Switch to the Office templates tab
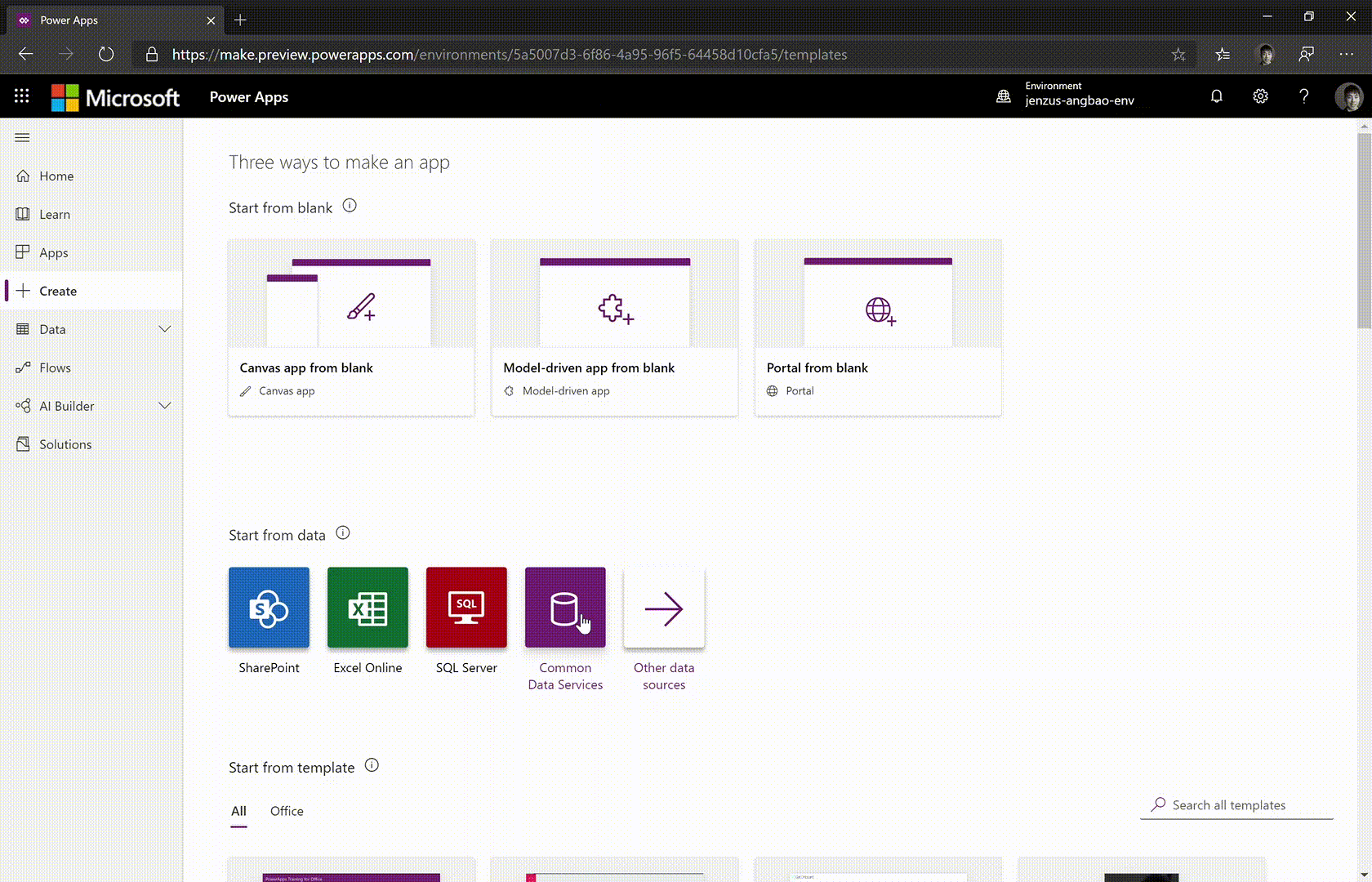 287,811
